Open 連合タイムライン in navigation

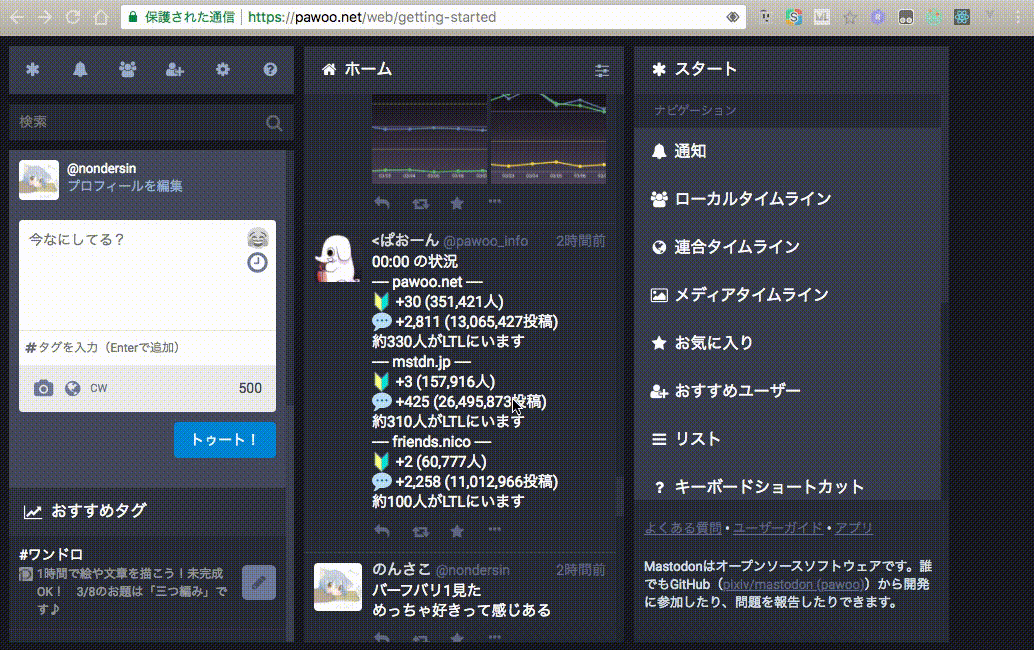787,247
